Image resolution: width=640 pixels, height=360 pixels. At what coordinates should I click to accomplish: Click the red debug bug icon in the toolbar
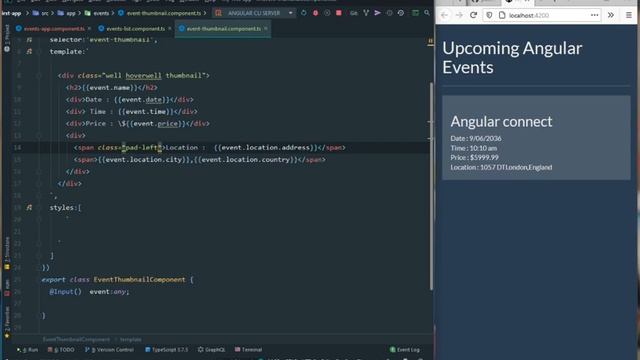click(x=316, y=13)
